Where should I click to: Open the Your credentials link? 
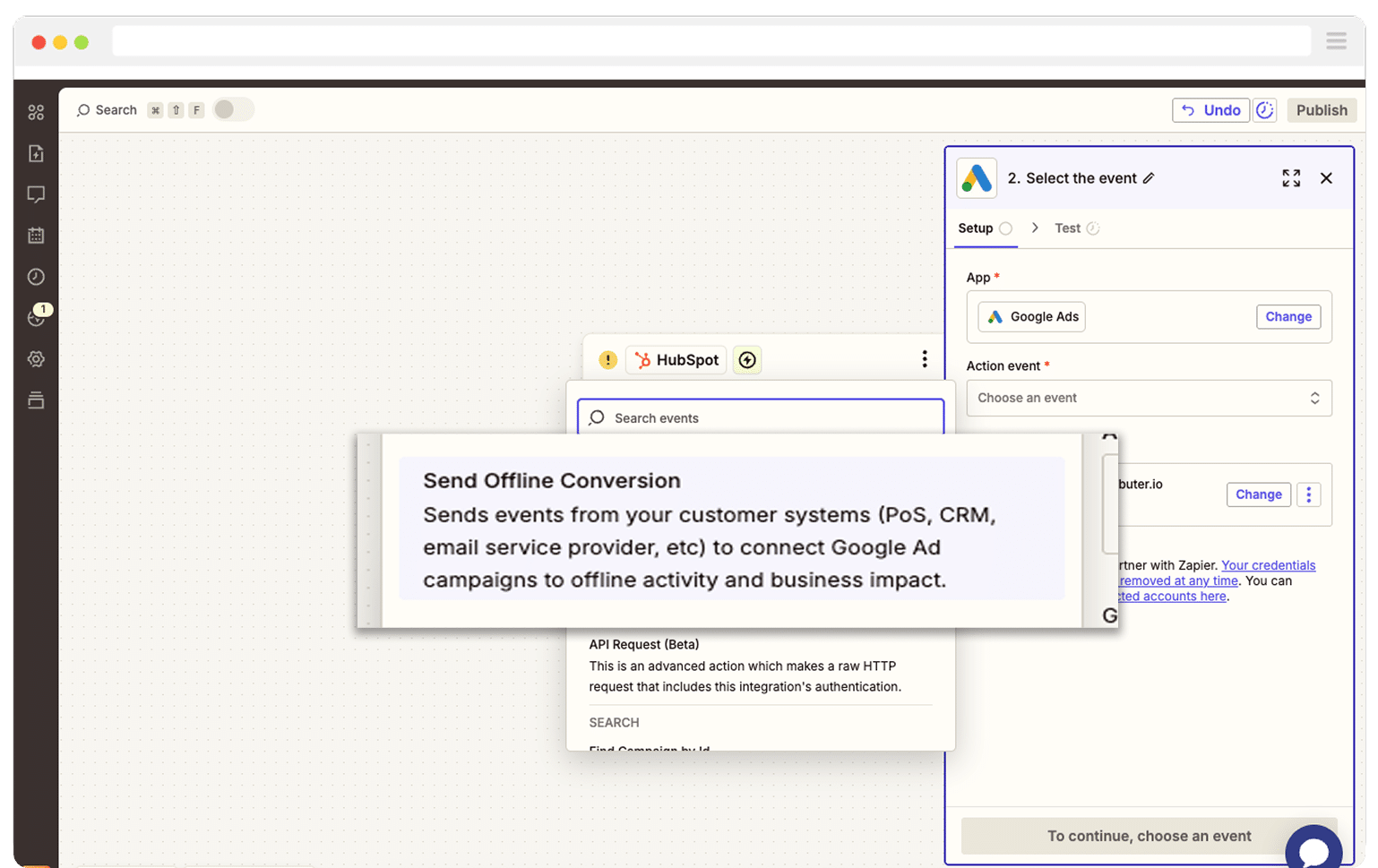(x=1268, y=565)
